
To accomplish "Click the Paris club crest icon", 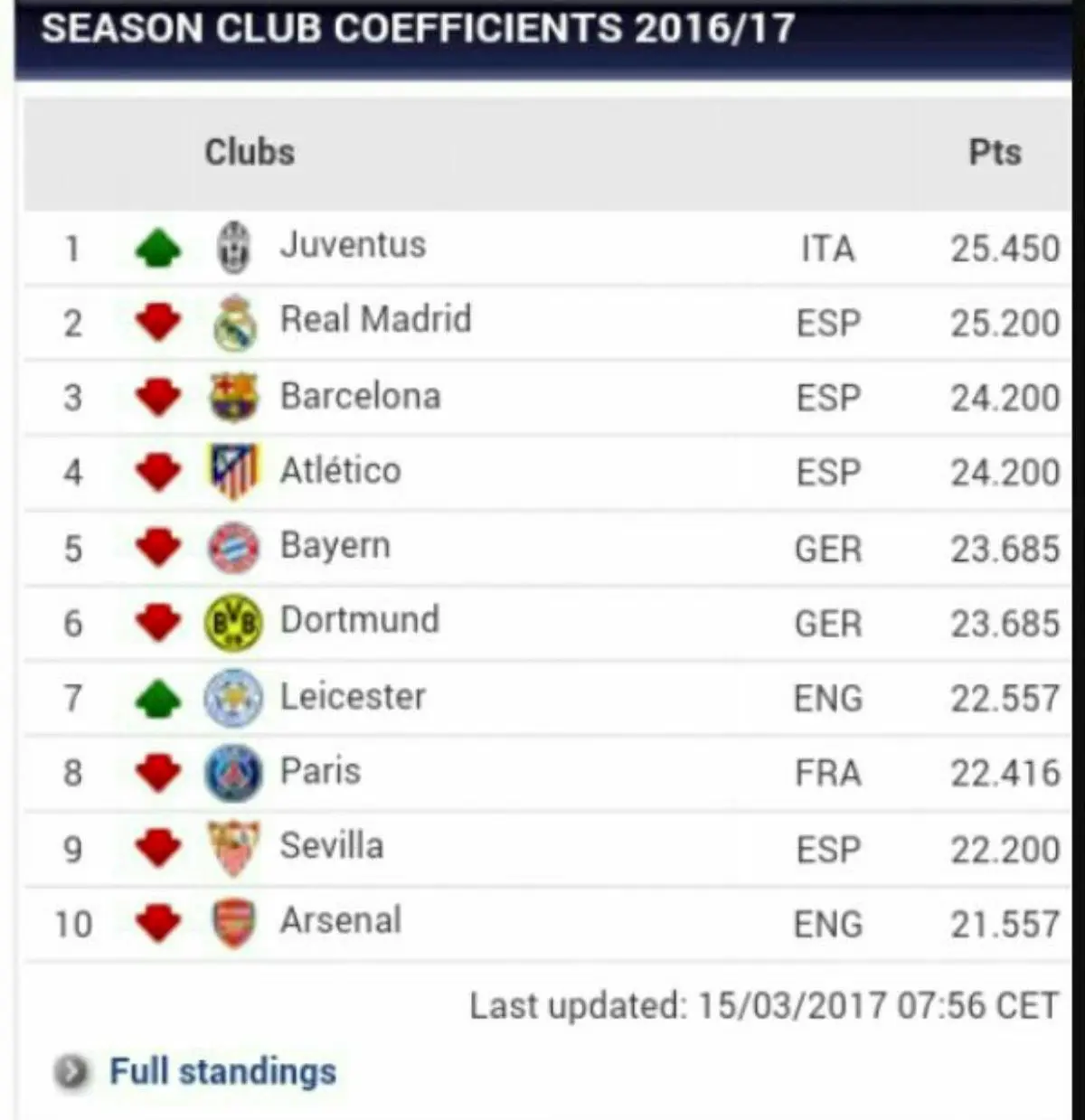I will pyautogui.click(x=234, y=773).
